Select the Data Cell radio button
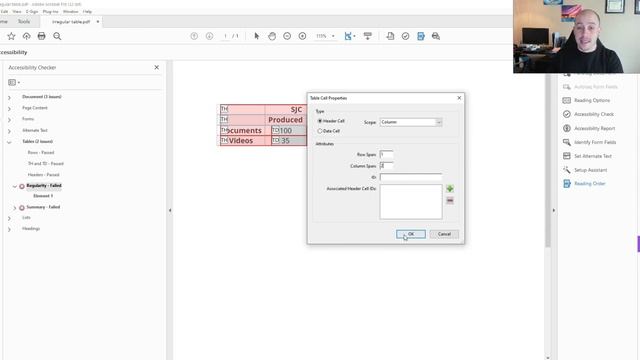The image size is (640, 360). (x=320, y=131)
